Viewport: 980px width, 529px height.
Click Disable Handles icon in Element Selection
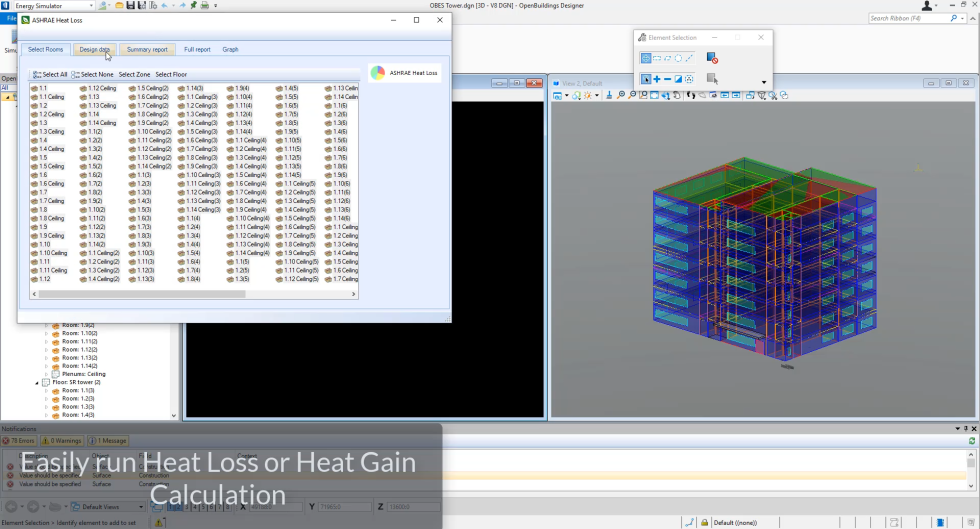click(x=712, y=58)
